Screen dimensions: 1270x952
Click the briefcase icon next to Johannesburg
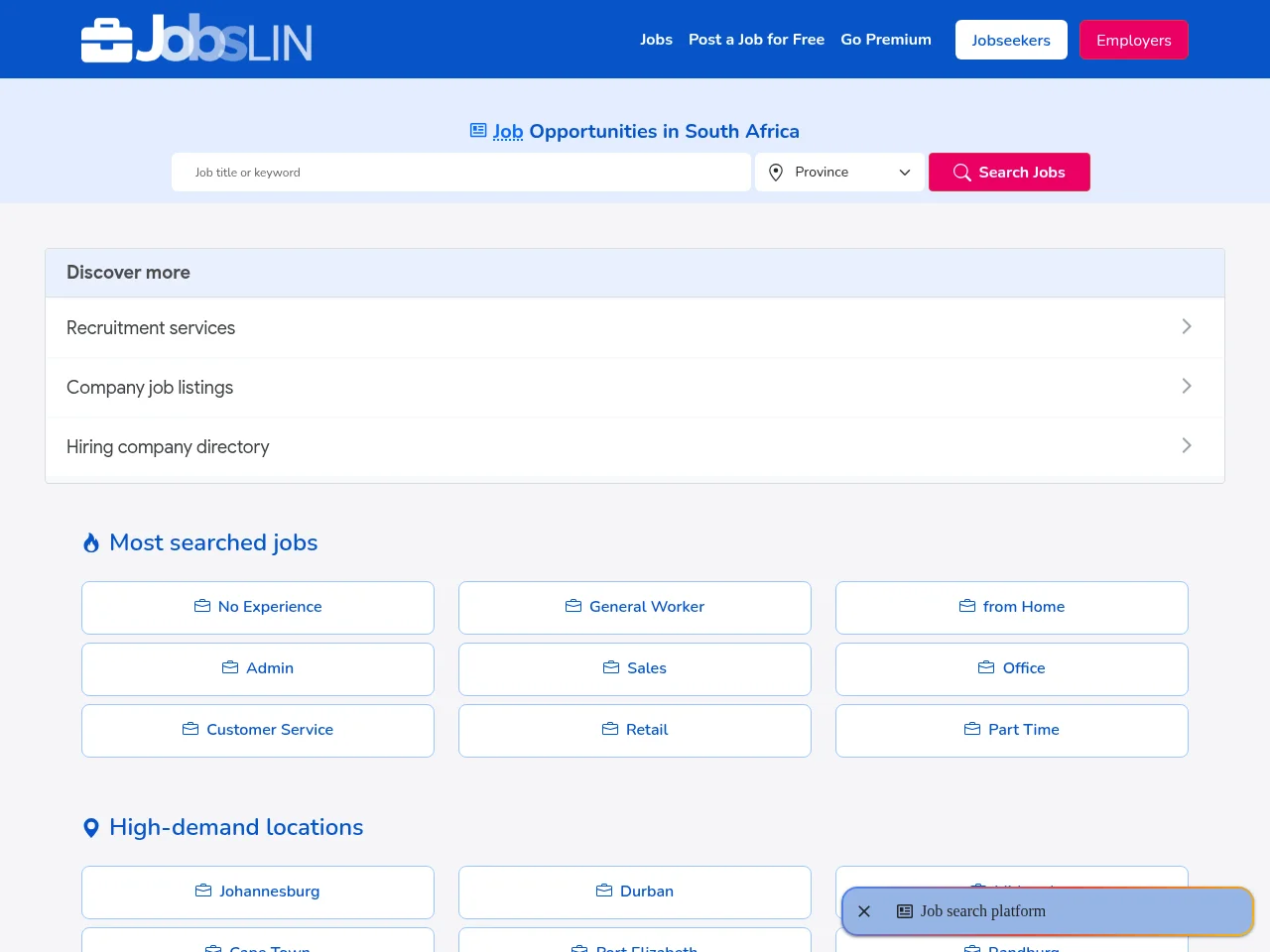point(203,891)
